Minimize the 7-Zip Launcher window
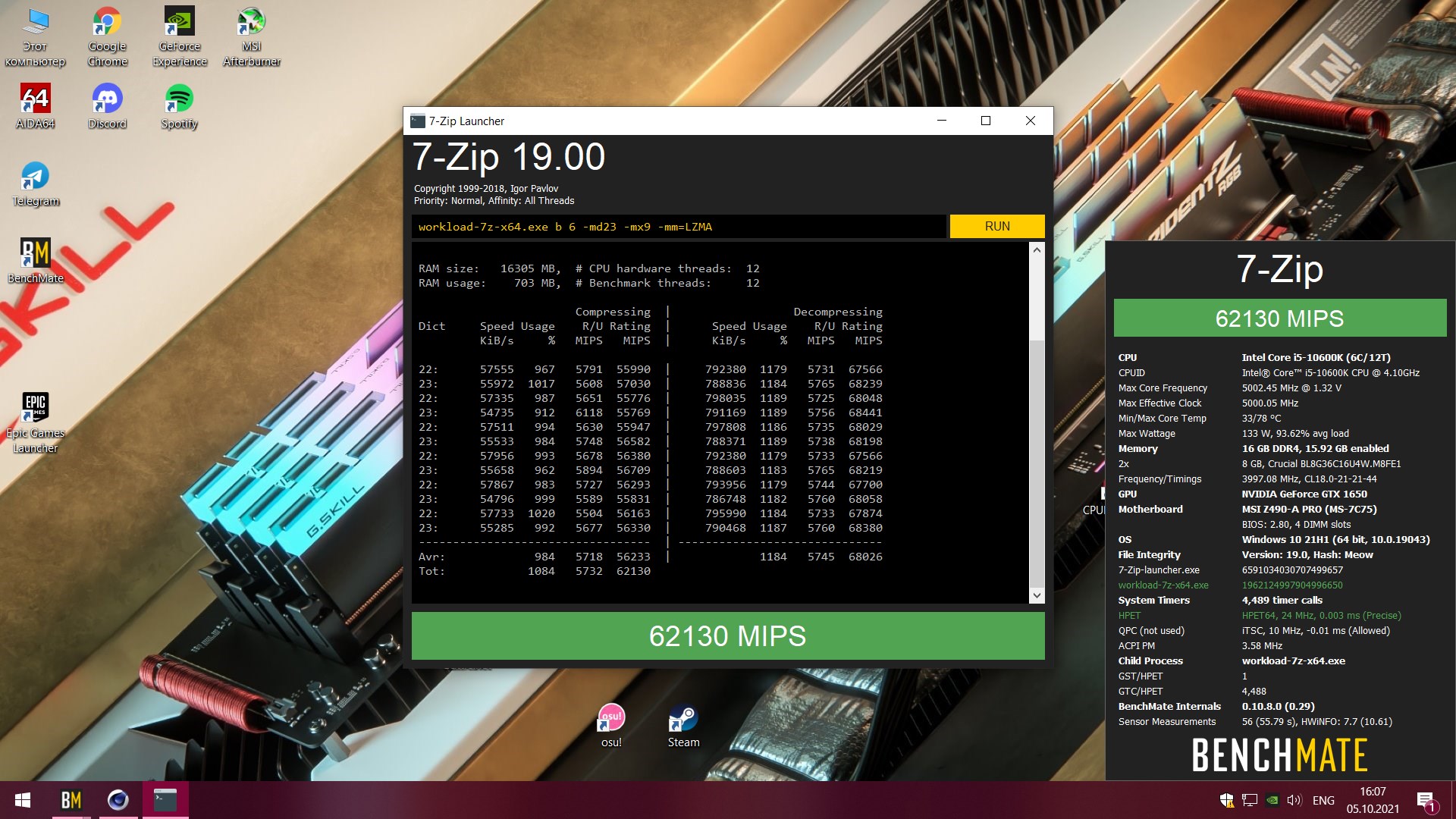 click(x=942, y=121)
